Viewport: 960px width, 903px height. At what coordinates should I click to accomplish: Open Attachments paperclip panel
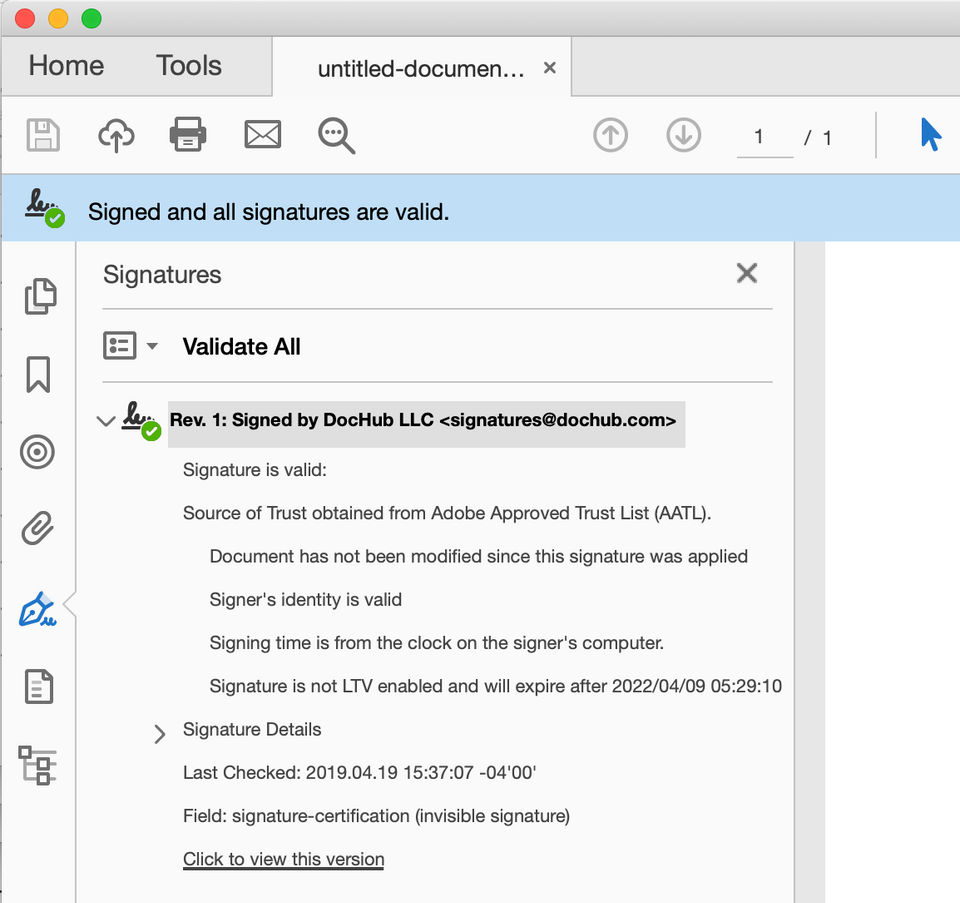pyautogui.click(x=38, y=527)
